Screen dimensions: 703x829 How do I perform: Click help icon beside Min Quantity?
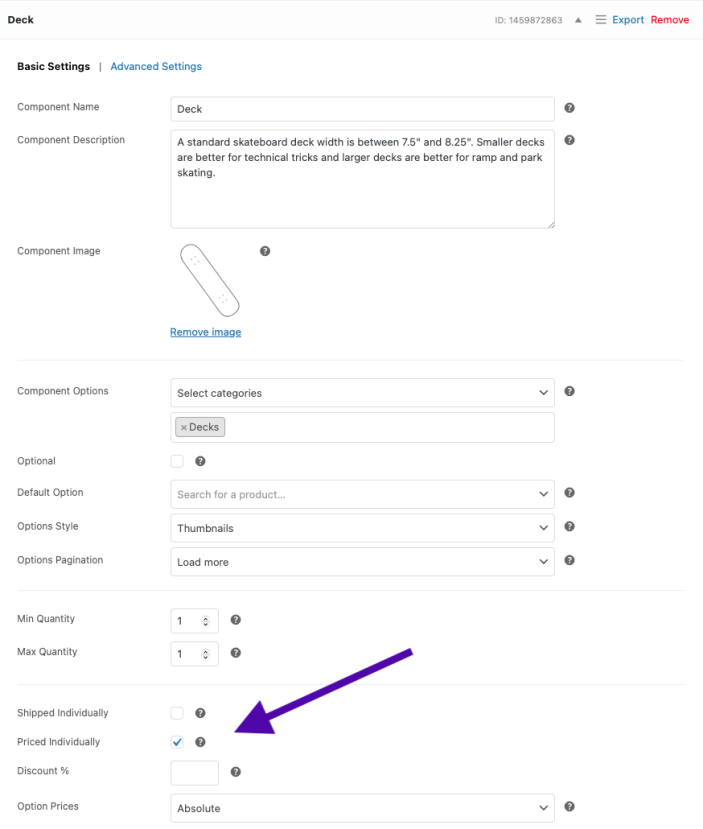pyautogui.click(x=235, y=620)
